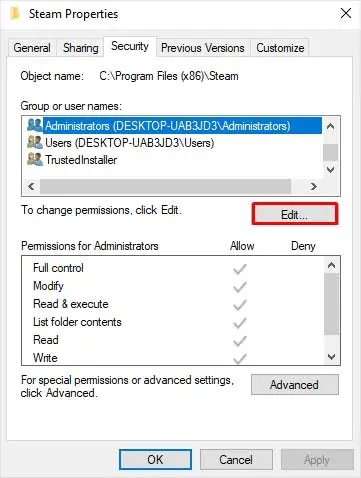Open the Previous Versions tab
The width and height of the screenshot is (361, 478).
coord(203,48)
